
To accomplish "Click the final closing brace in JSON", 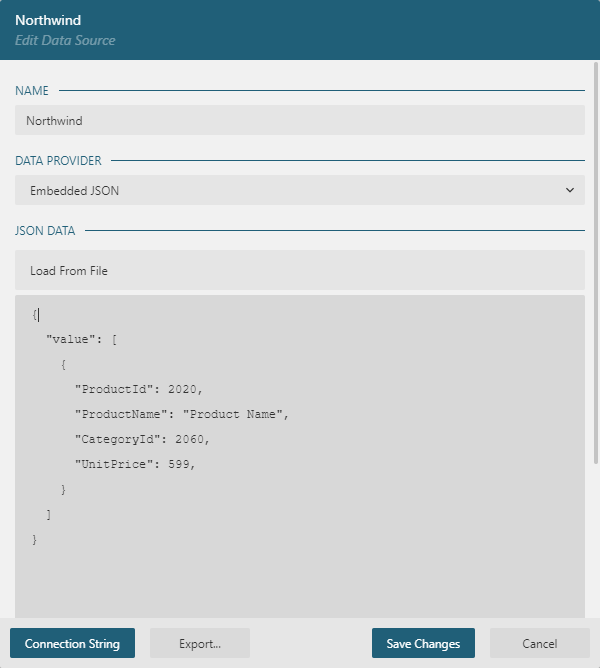I will pyautogui.click(x=35, y=539).
